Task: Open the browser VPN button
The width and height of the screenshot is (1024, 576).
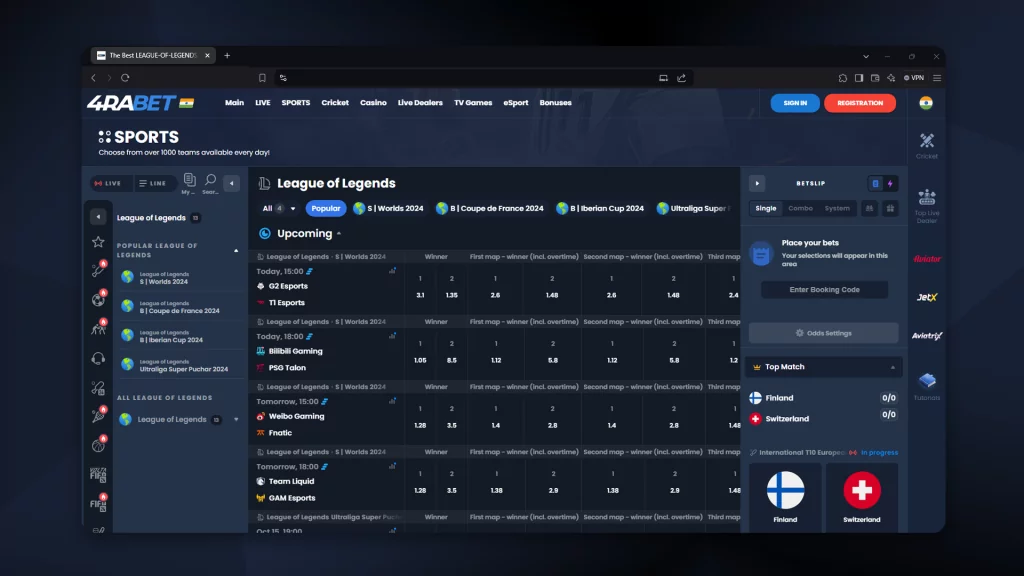Action: [x=914, y=78]
